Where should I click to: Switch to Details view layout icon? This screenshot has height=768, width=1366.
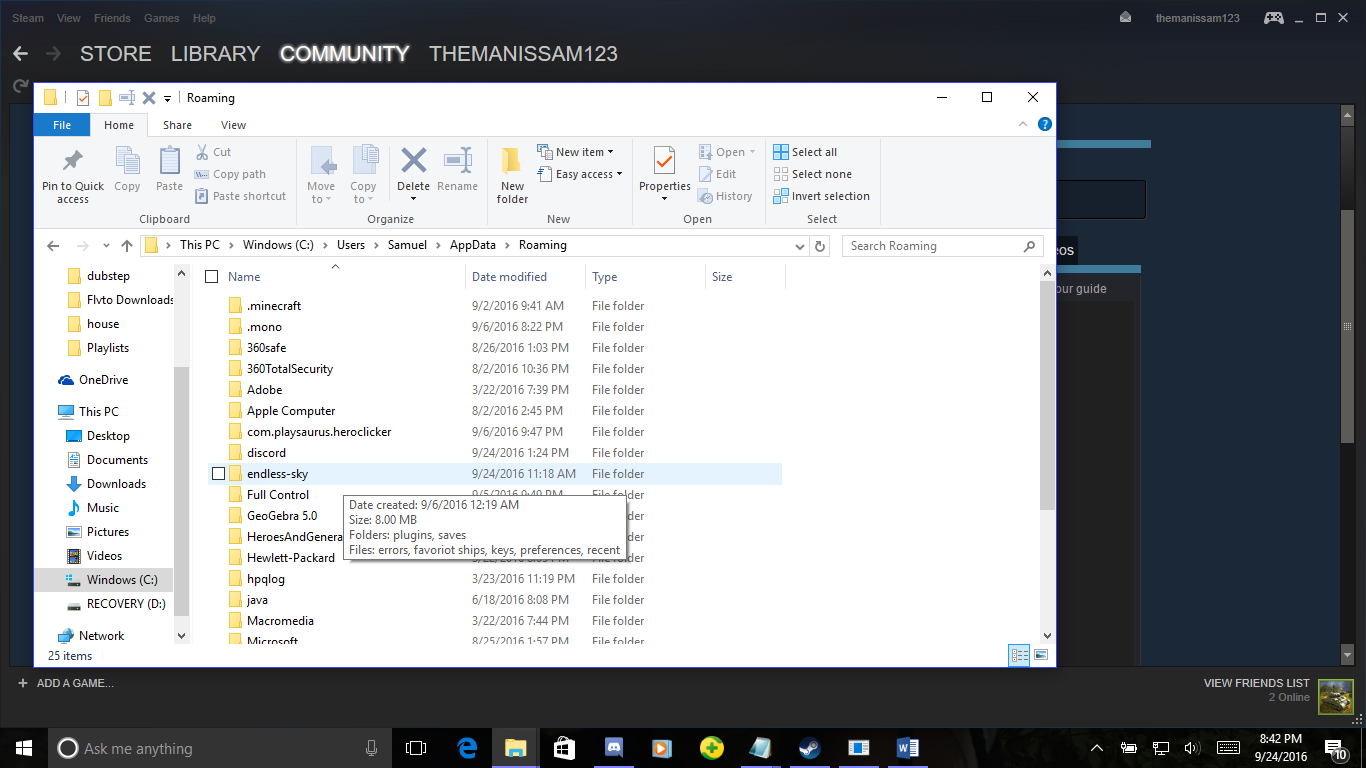1020,655
